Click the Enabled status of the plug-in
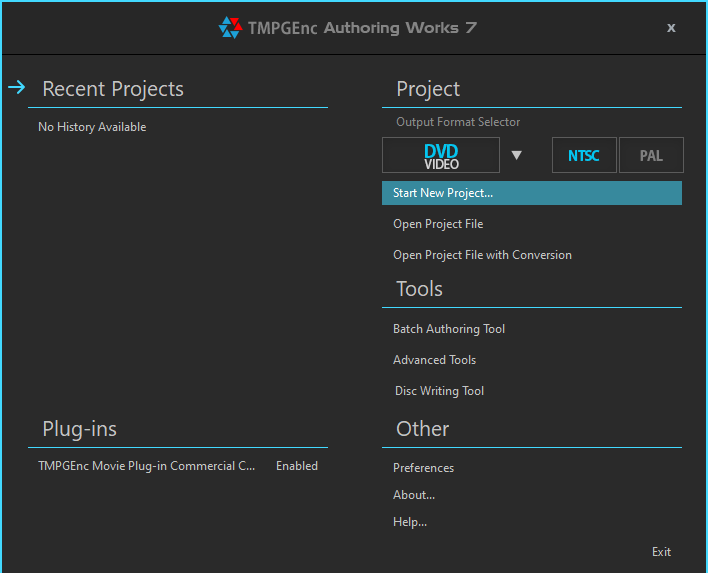The width and height of the screenshot is (708, 573). 297,466
